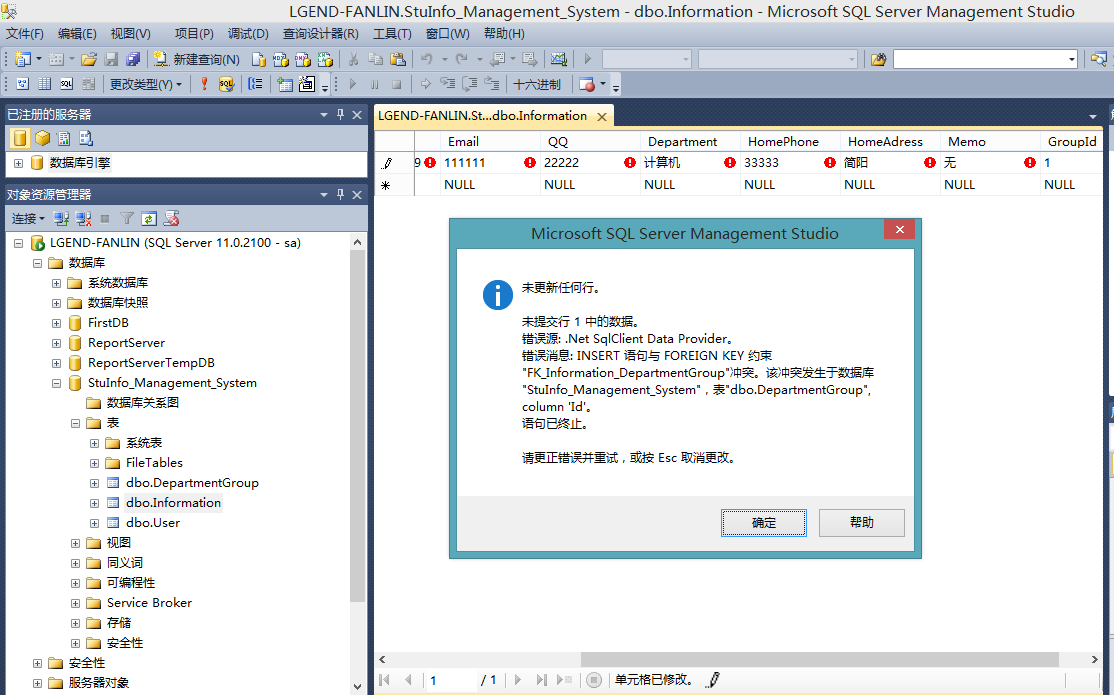Open the Registered Servers panel options dropdown
1114x695 pixels.
[x=324, y=114]
